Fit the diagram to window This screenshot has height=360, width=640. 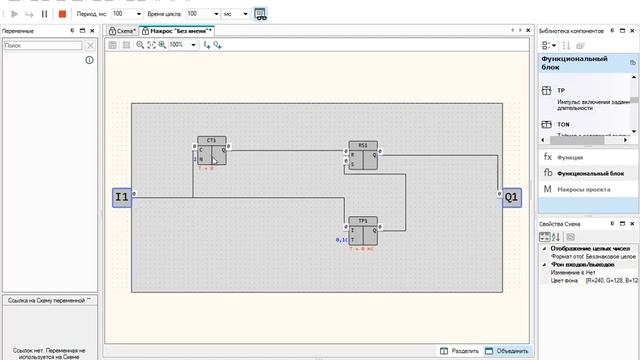click(151, 45)
